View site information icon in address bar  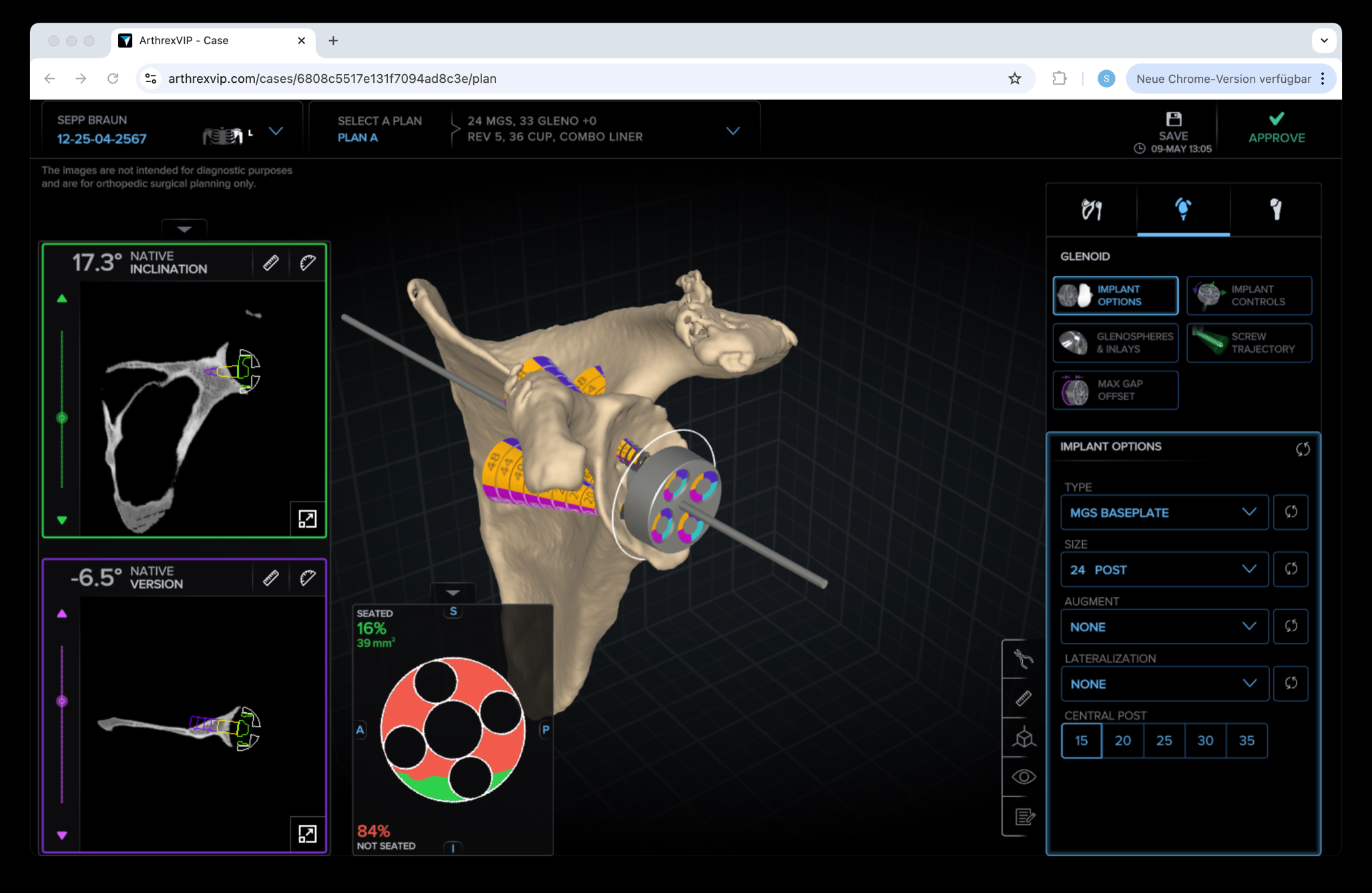tap(151, 79)
